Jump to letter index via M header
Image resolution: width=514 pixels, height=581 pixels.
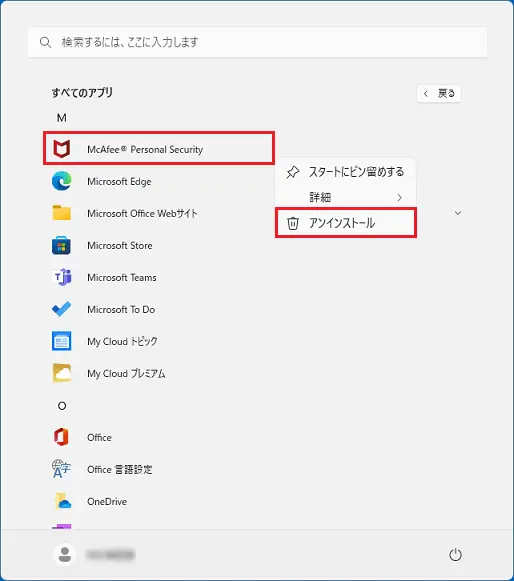[x=62, y=118]
